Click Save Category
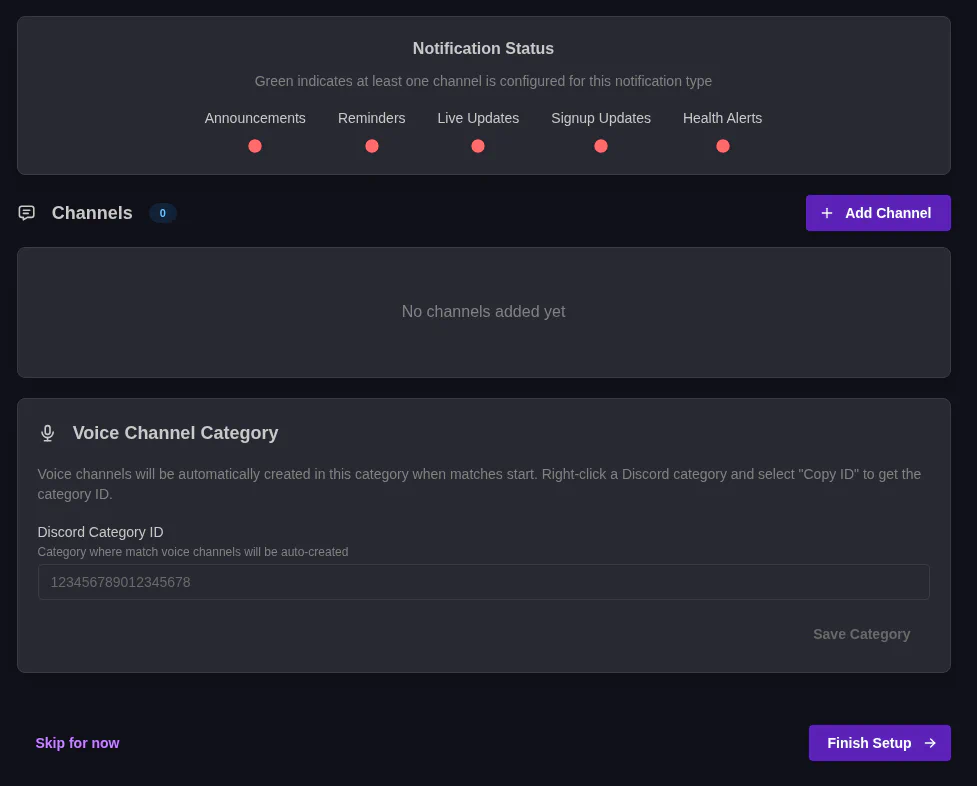 861,634
